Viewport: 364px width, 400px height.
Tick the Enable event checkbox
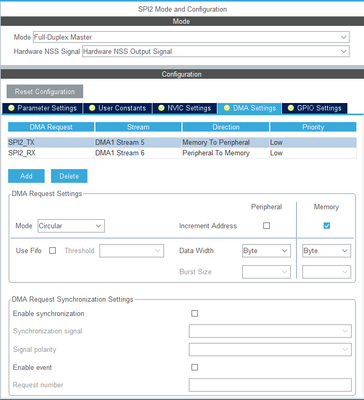click(x=195, y=367)
